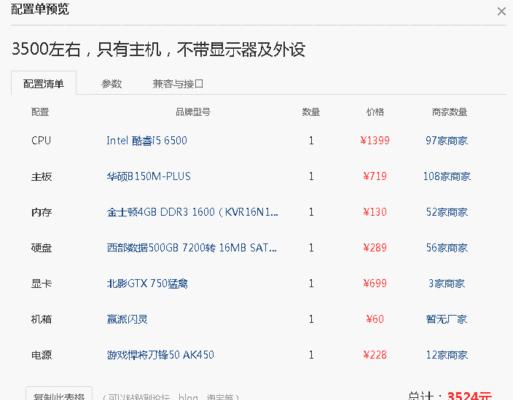
Task: Click the 主板 row label
Action: coord(41,176)
